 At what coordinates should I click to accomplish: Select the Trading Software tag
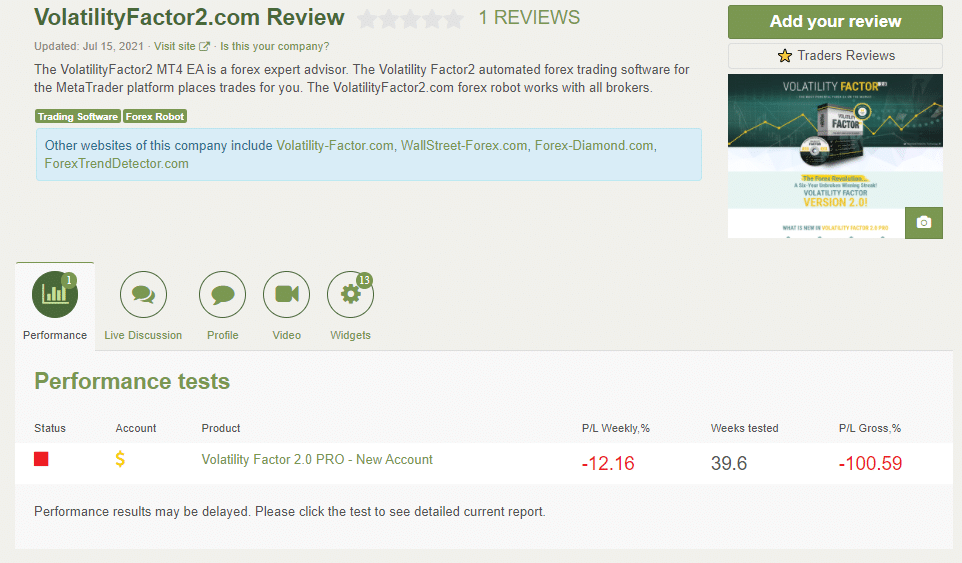pyautogui.click(x=78, y=117)
